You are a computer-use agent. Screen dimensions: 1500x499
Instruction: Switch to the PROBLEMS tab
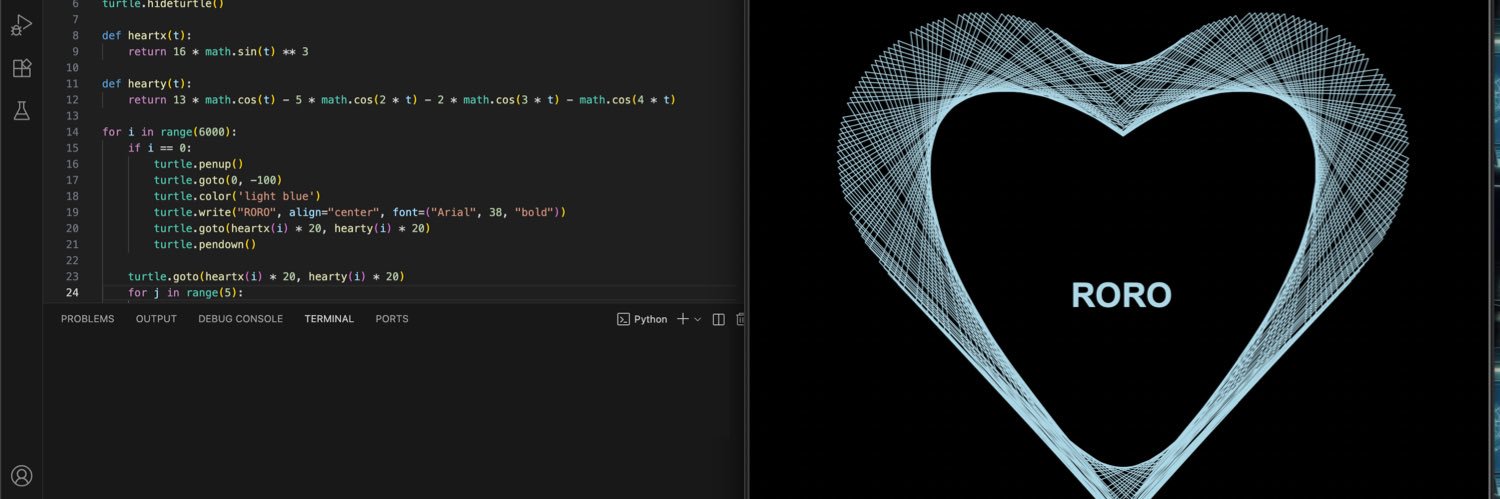click(88, 319)
